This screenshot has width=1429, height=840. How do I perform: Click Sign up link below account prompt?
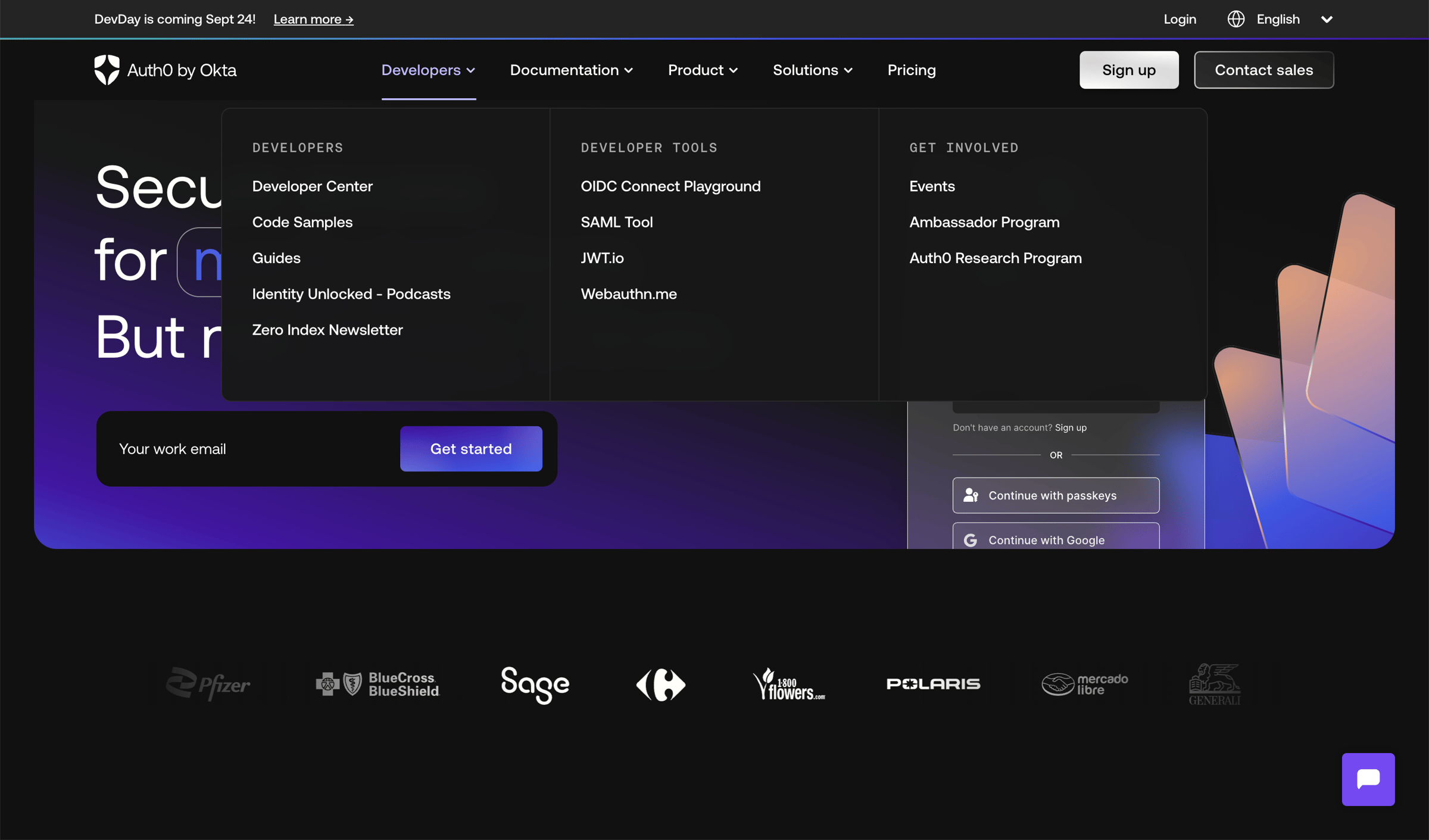pos(1071,427)
